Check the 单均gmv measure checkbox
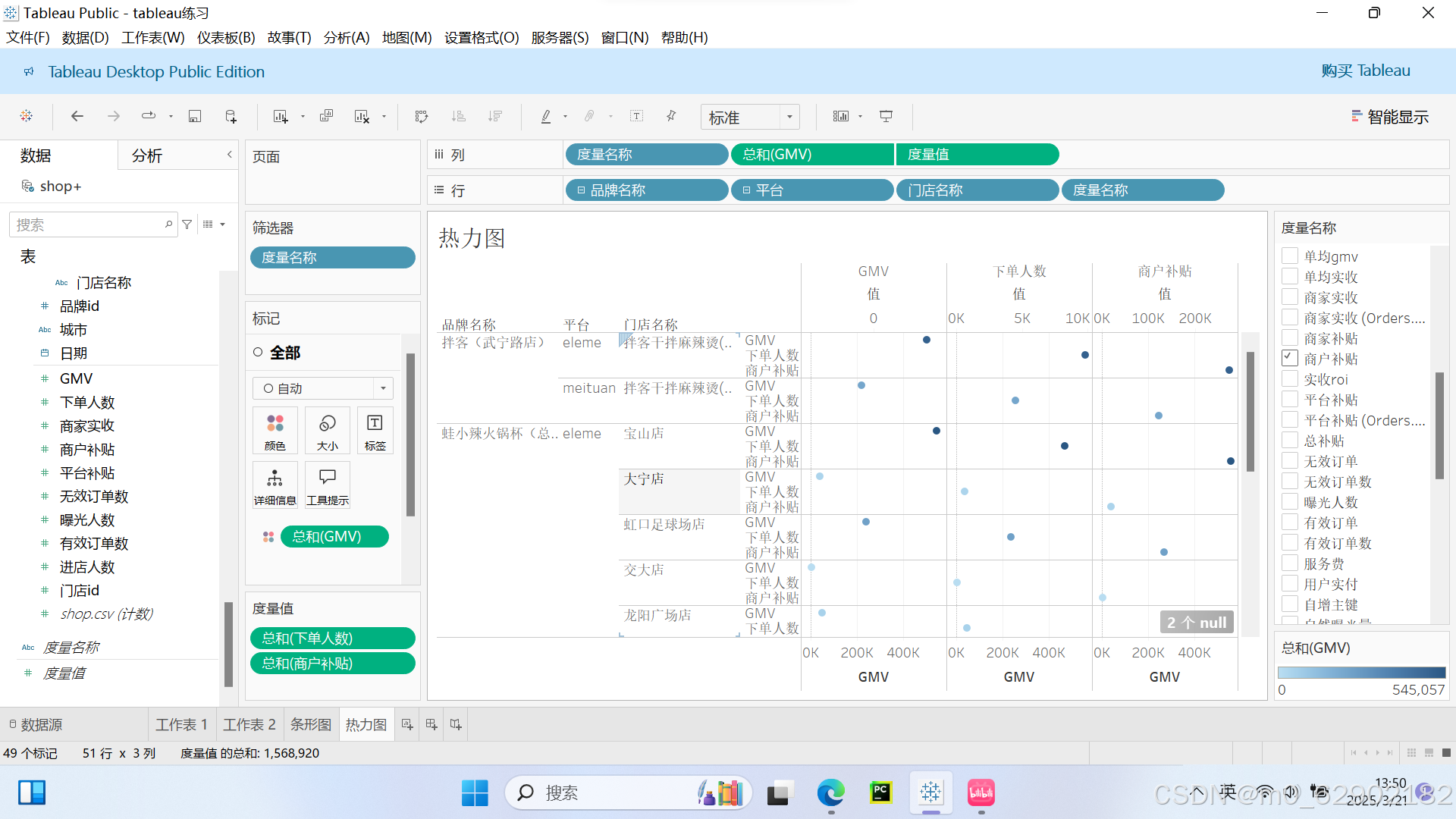This screenshot has height=819, width=1456. tap(1290, 256)
